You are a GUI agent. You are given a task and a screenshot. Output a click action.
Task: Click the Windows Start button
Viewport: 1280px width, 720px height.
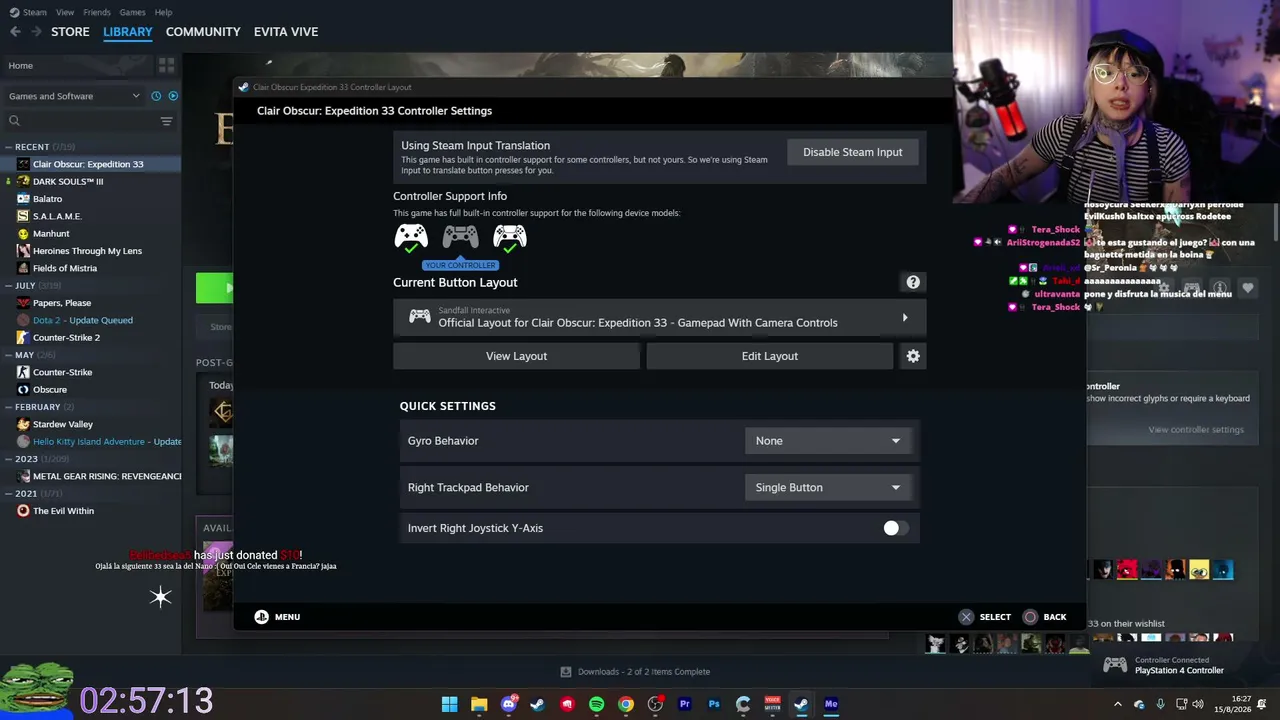tap(450, 704)
